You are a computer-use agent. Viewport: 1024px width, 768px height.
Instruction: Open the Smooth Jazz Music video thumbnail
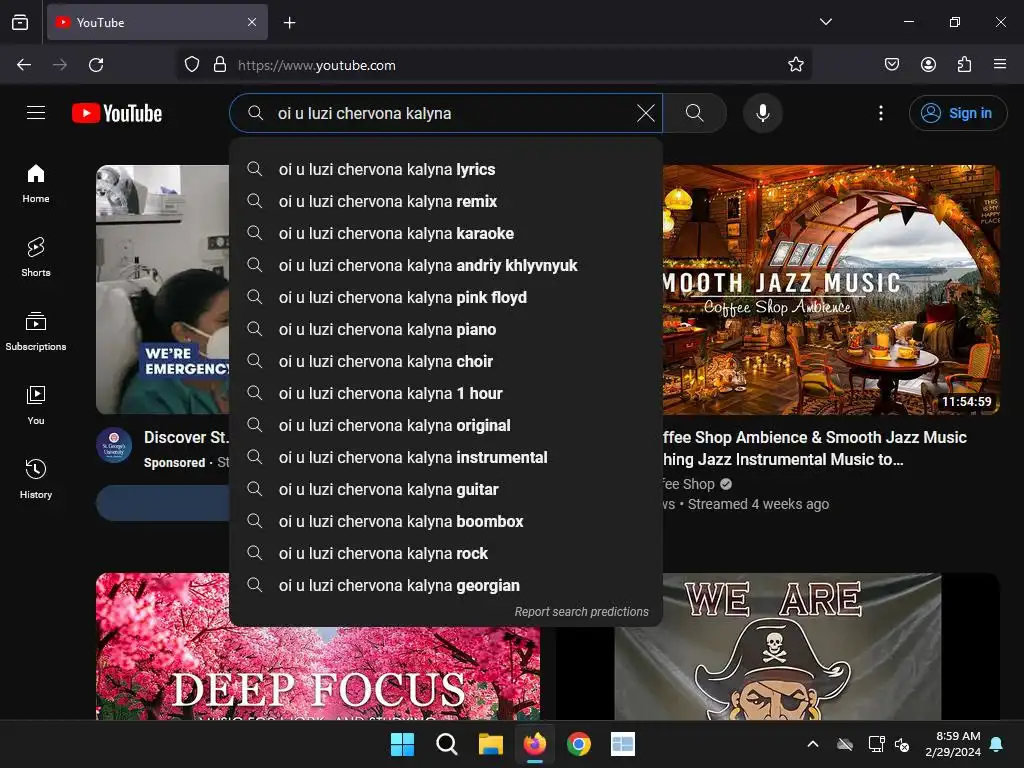831,289
